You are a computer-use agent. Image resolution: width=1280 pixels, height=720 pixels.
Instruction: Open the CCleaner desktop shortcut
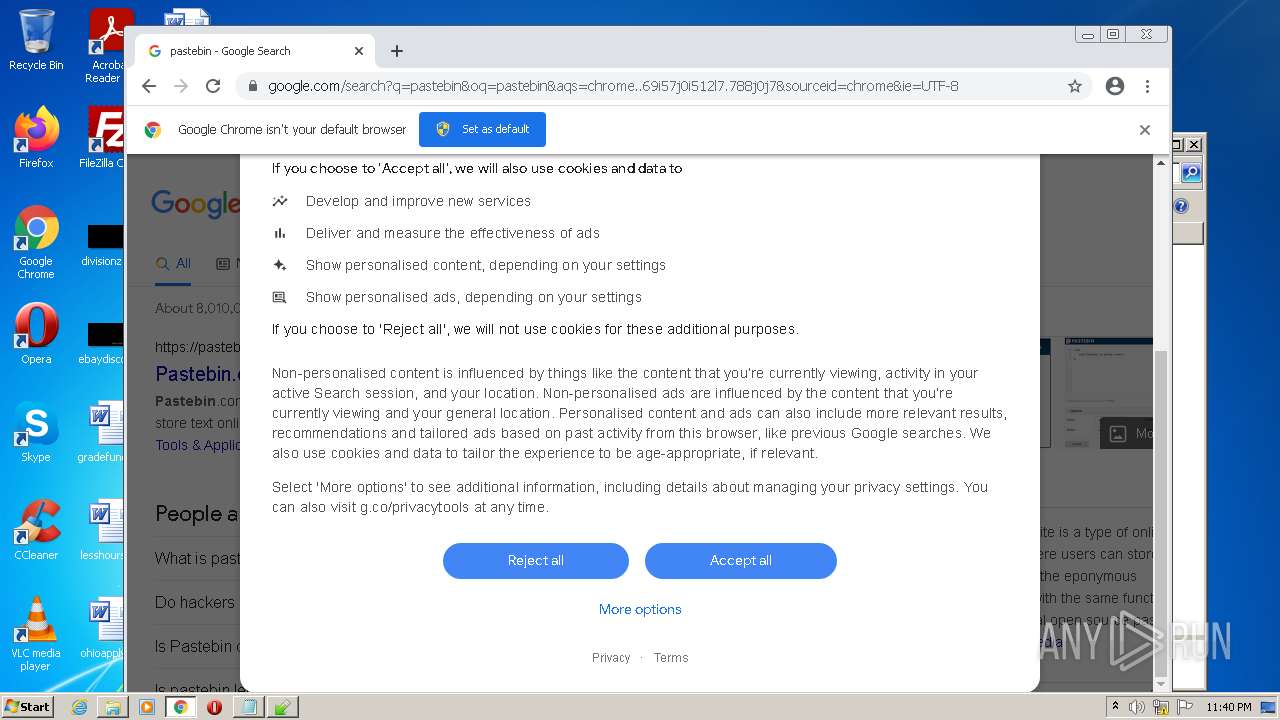36,530
